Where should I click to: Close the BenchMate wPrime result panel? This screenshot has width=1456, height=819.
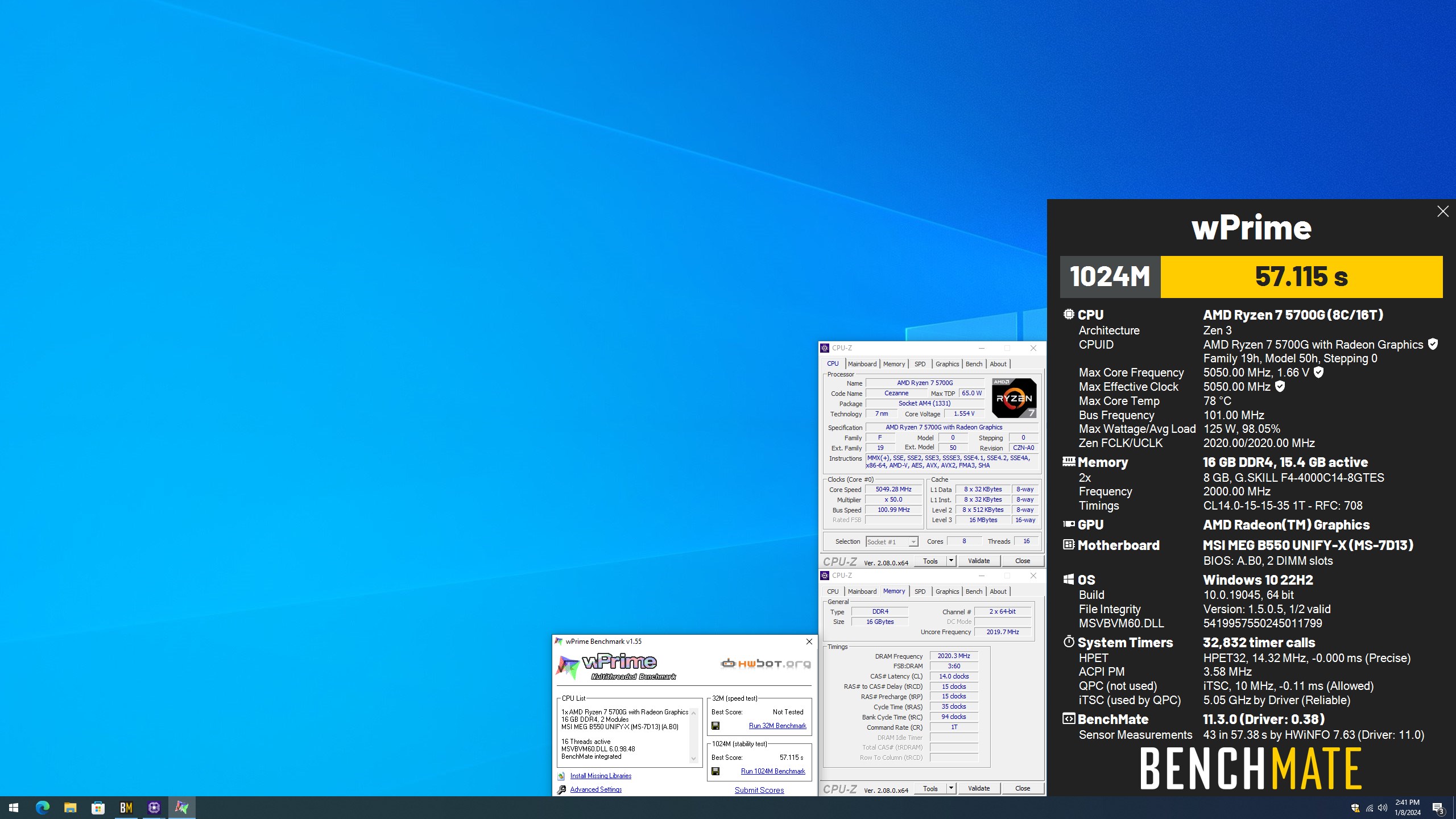click(x=1443, y=212)
